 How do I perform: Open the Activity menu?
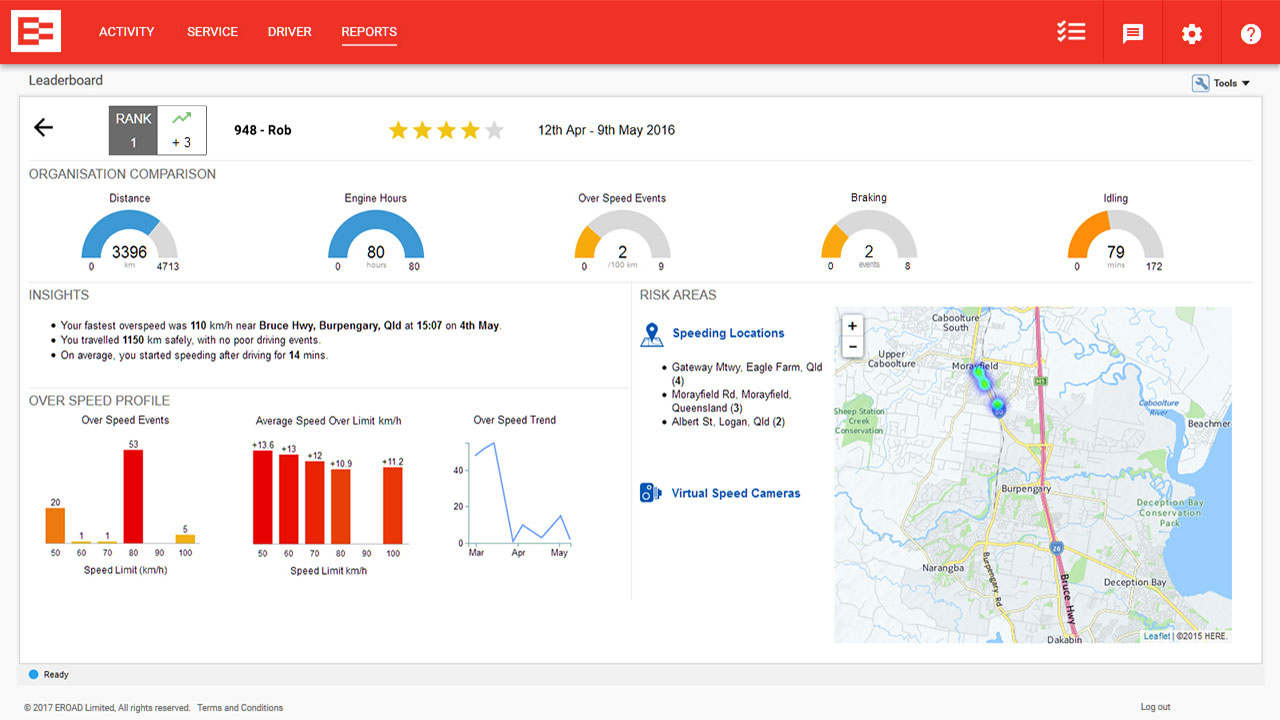tap(126, 32)
